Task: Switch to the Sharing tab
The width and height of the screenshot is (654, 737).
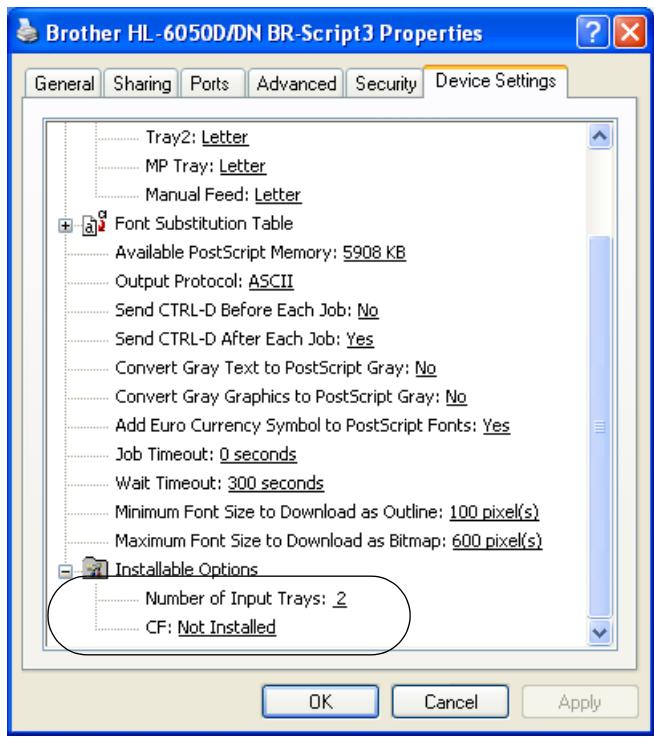Action: pos(142,84)
